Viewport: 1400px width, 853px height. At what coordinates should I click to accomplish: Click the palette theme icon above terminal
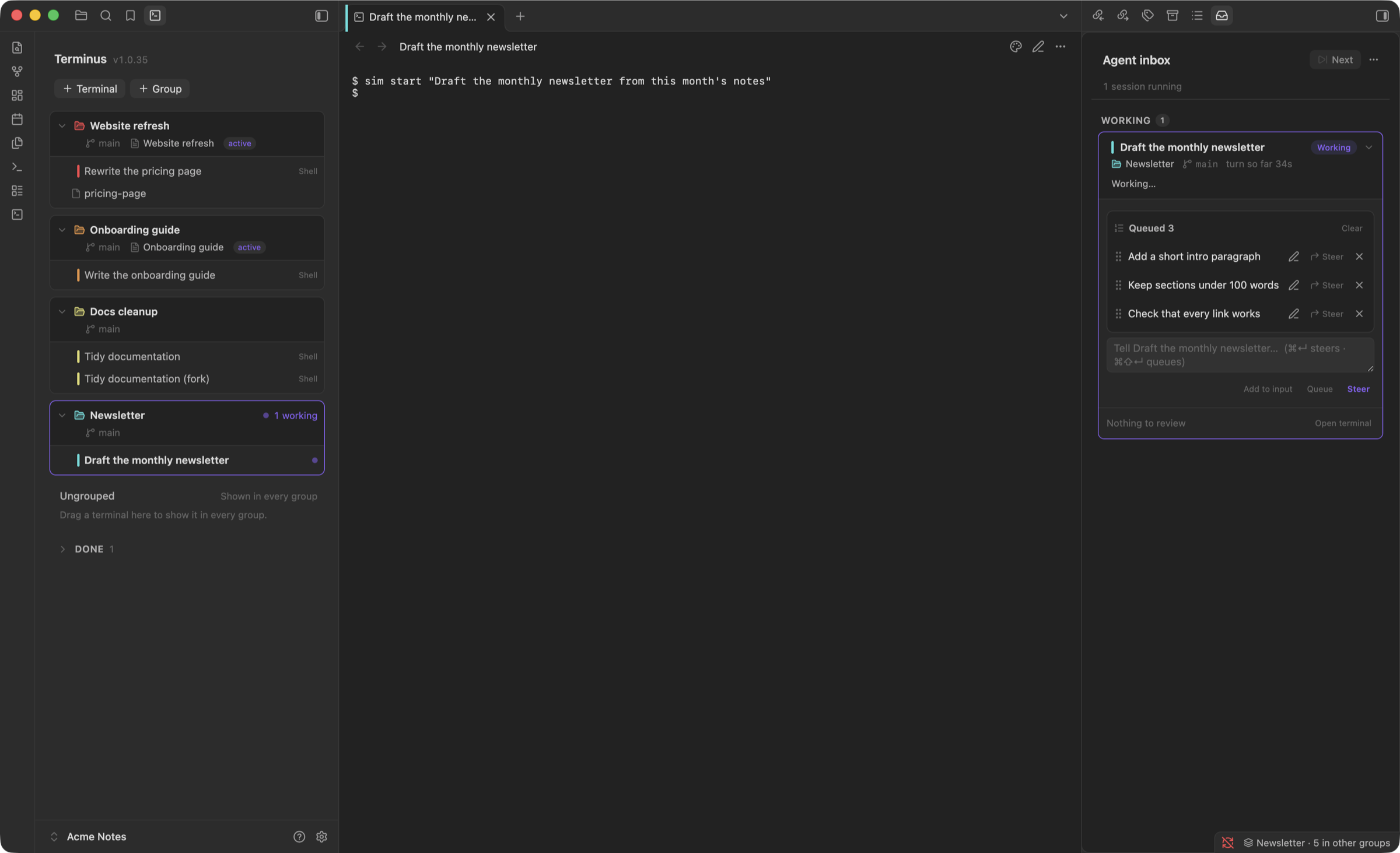click(1016, 47)
